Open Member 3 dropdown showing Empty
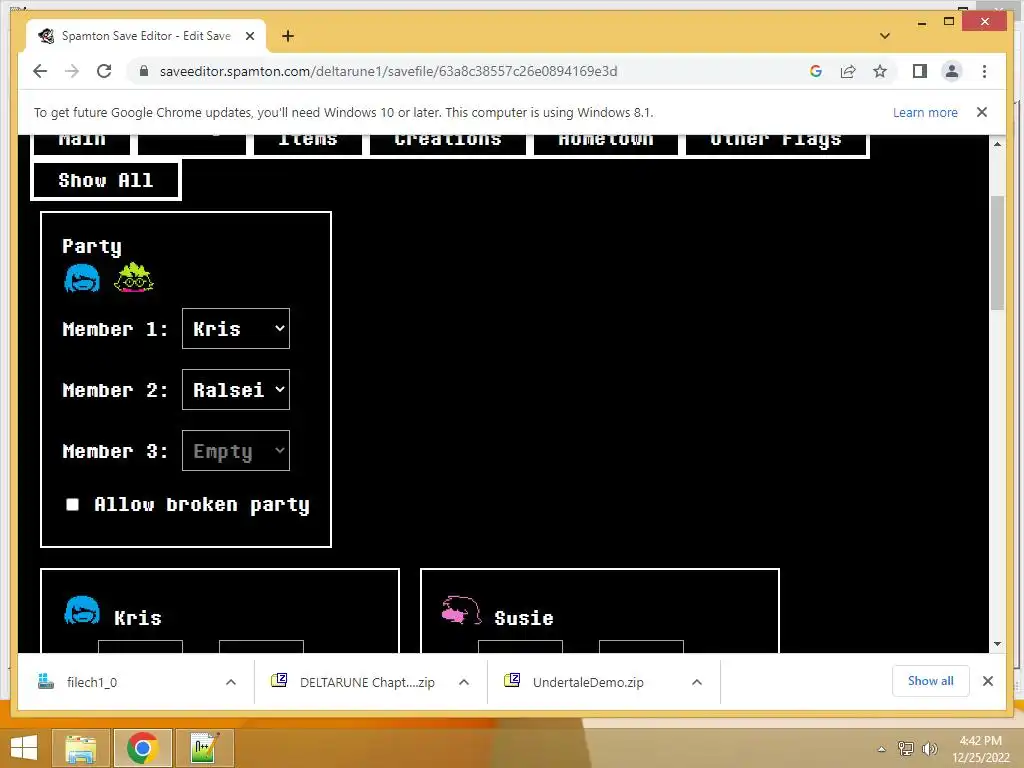 tap(236, 451)
